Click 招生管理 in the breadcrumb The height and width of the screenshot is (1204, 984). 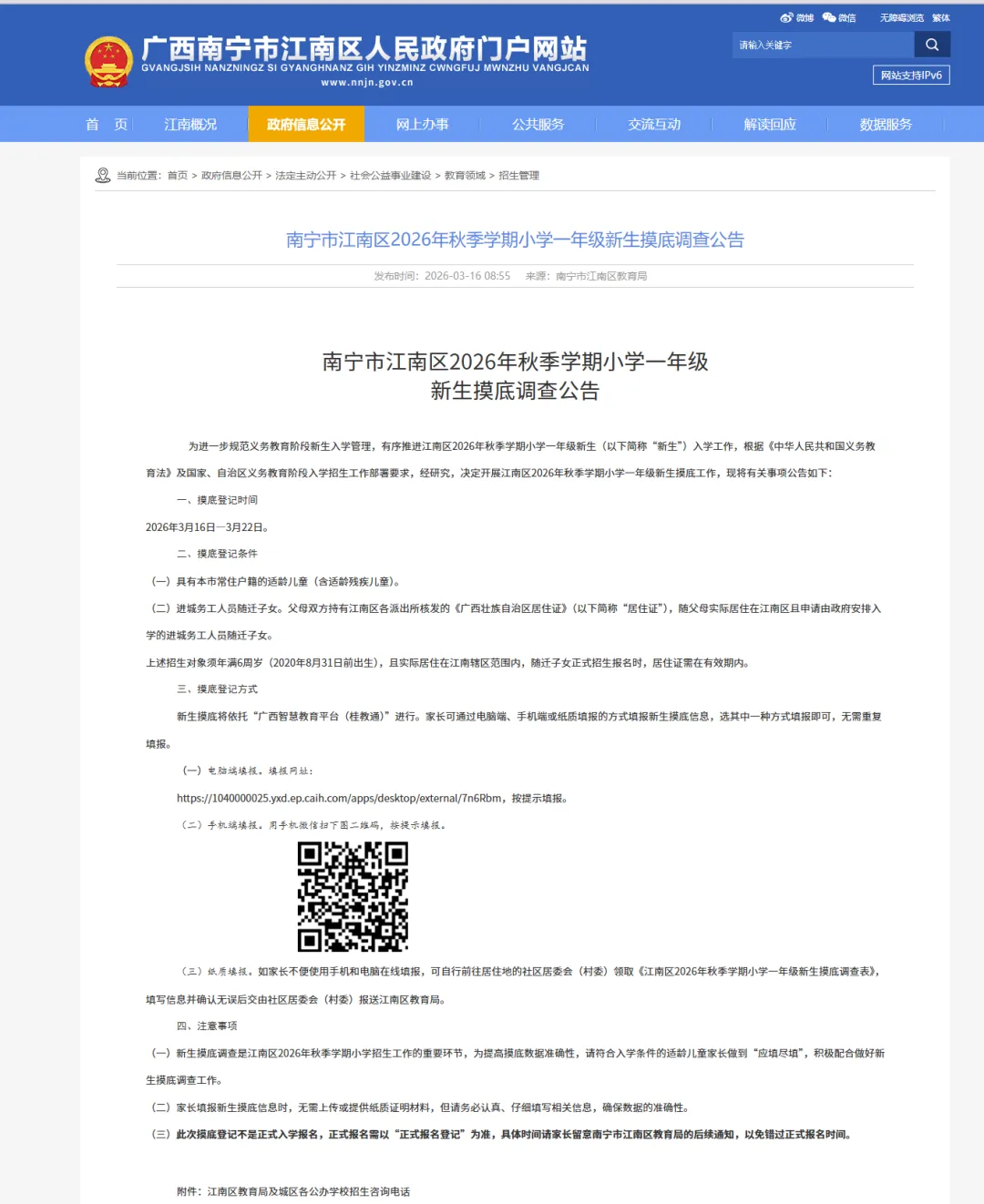coord(519,176)
